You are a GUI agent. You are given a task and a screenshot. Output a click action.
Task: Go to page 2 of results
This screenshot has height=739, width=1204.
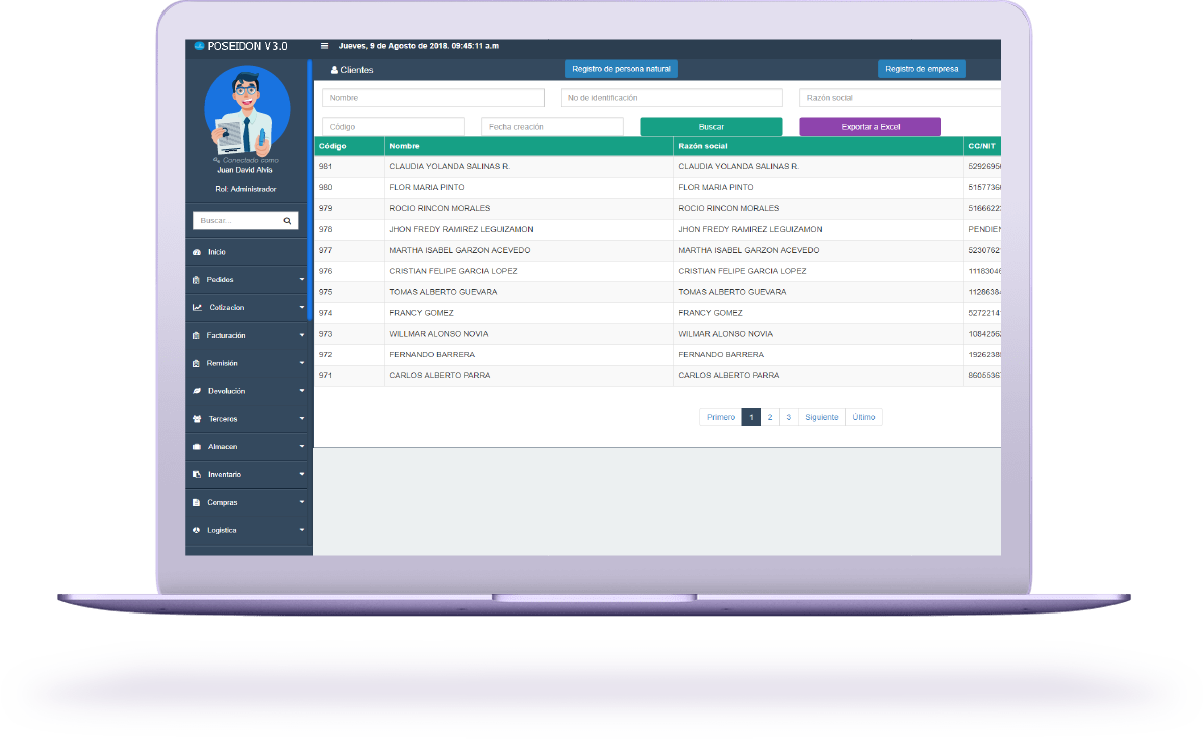[x=769, y=417]
